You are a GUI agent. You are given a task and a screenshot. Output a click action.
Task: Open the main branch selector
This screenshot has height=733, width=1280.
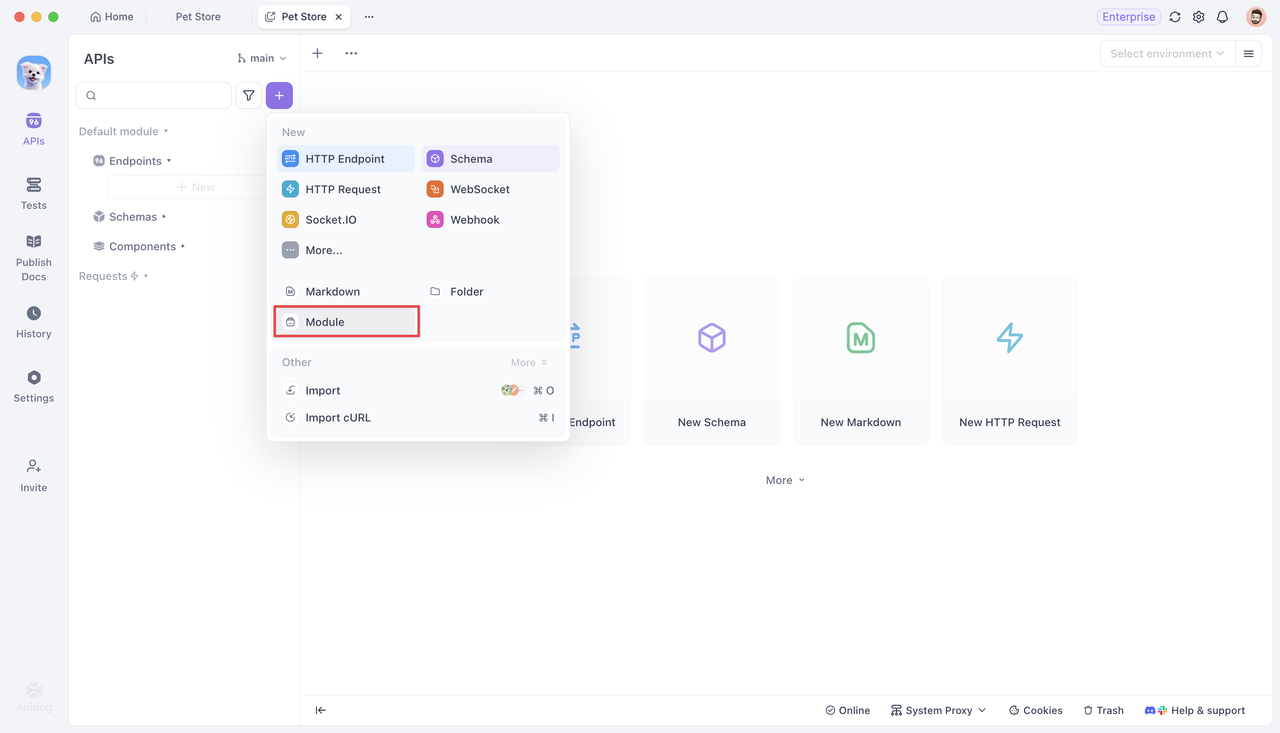coord(261,58)
